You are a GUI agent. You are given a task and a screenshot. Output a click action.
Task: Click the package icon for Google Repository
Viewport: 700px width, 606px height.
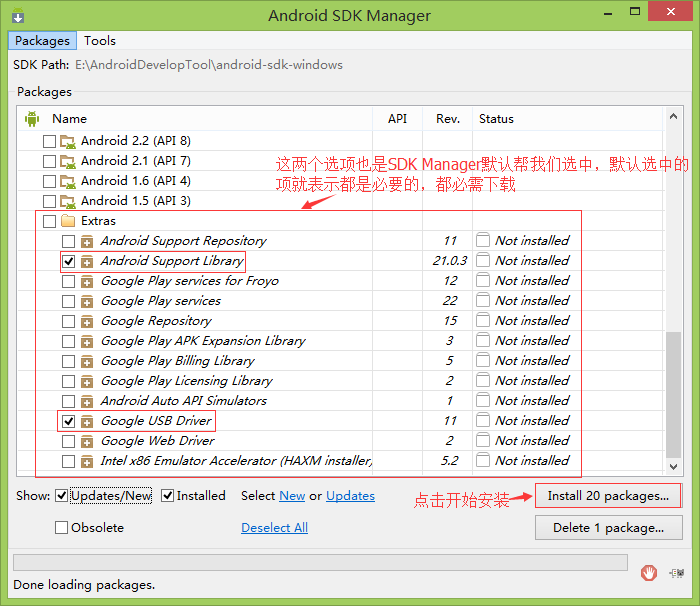(87, 322)
